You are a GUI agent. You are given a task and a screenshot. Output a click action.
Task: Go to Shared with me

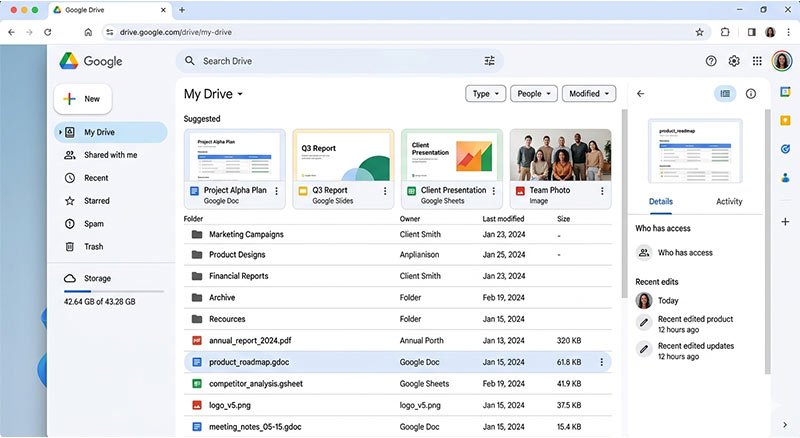(110, 155)
